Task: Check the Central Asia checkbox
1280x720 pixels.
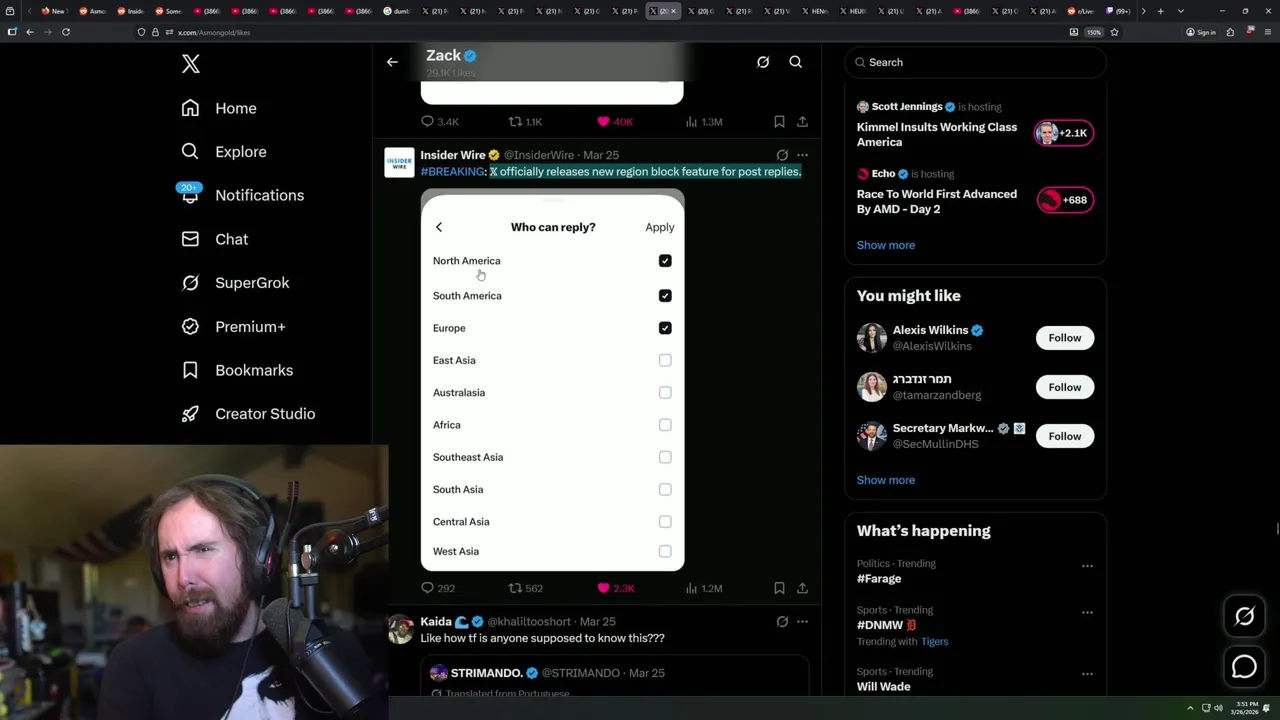Action: click(x=665, y=521)
